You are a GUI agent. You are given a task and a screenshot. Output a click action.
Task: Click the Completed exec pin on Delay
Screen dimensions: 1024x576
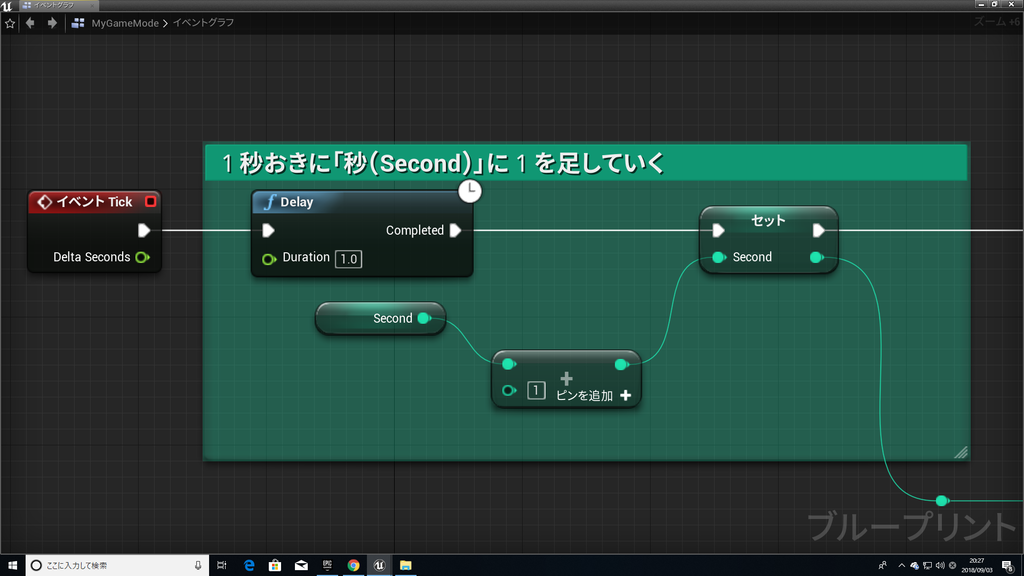click(456, 230)
